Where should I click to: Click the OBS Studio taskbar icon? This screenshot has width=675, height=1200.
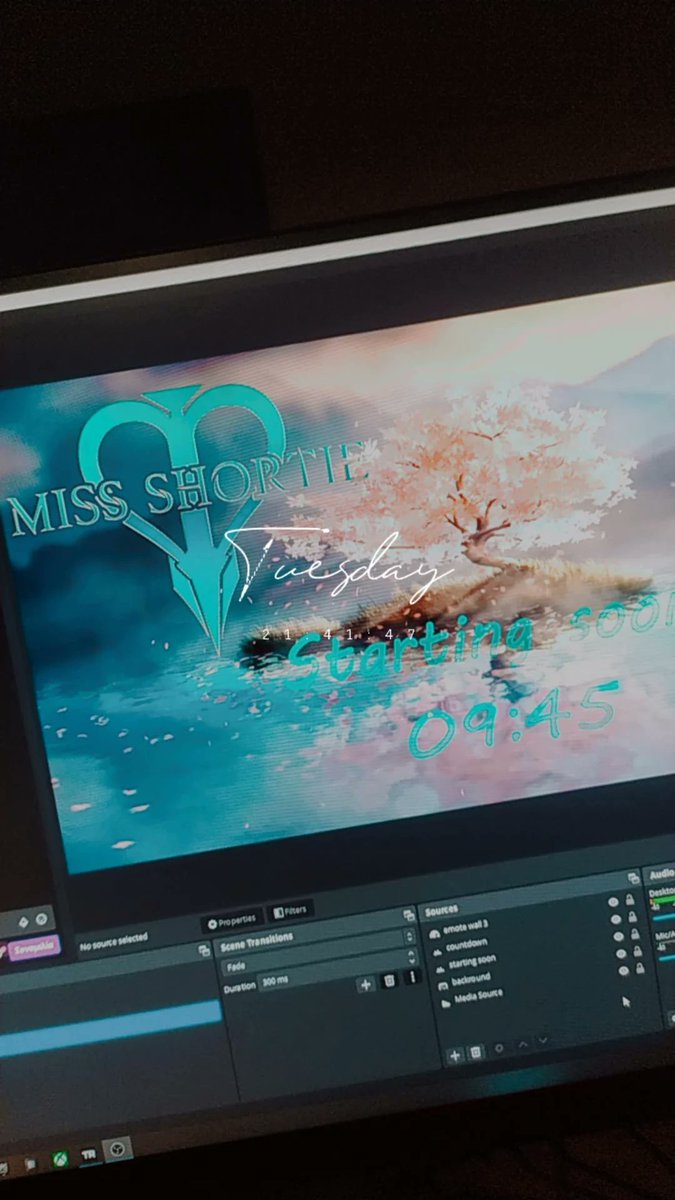(117, 1150)
